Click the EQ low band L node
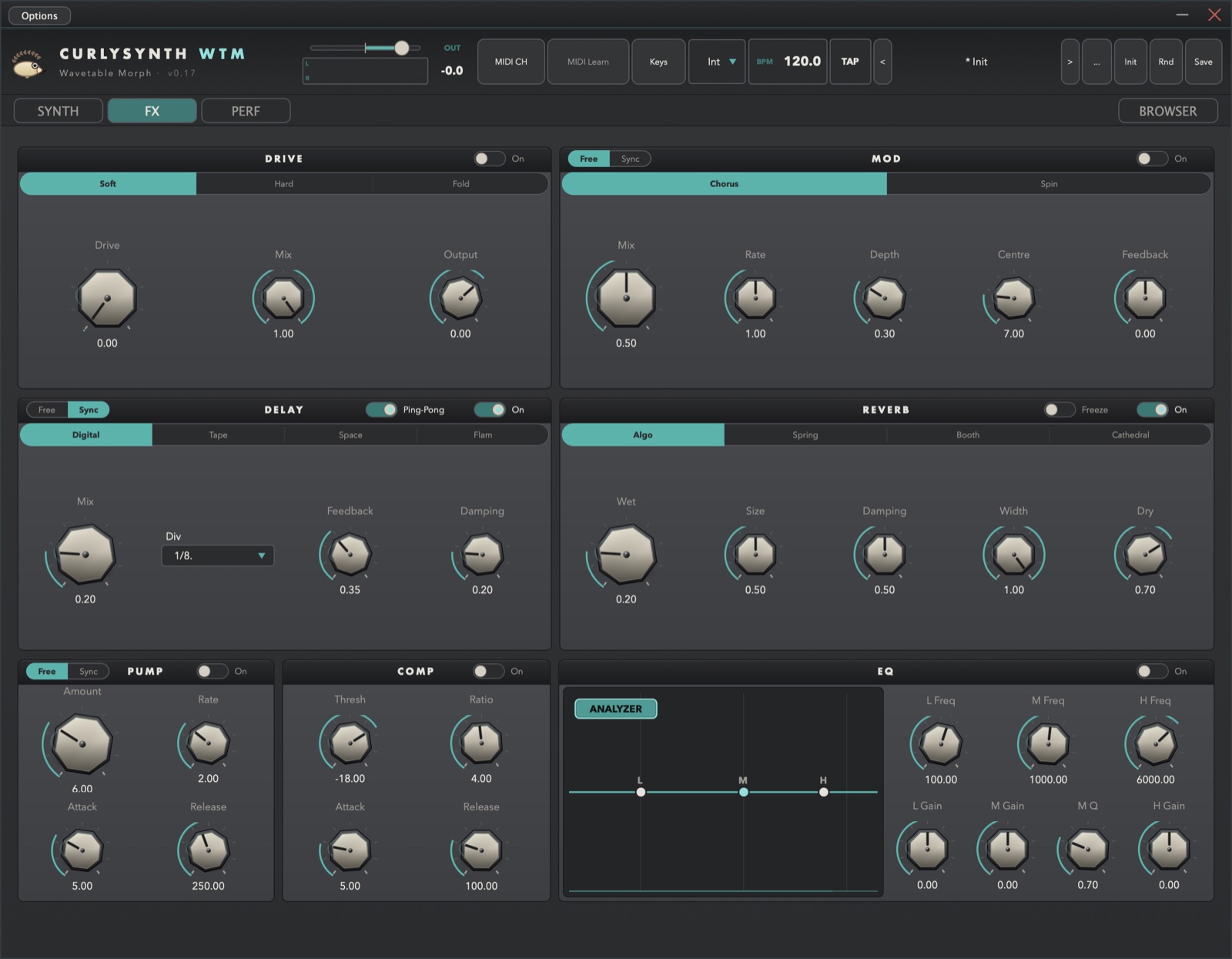1232x959 pixels. [x=641, y=792]
